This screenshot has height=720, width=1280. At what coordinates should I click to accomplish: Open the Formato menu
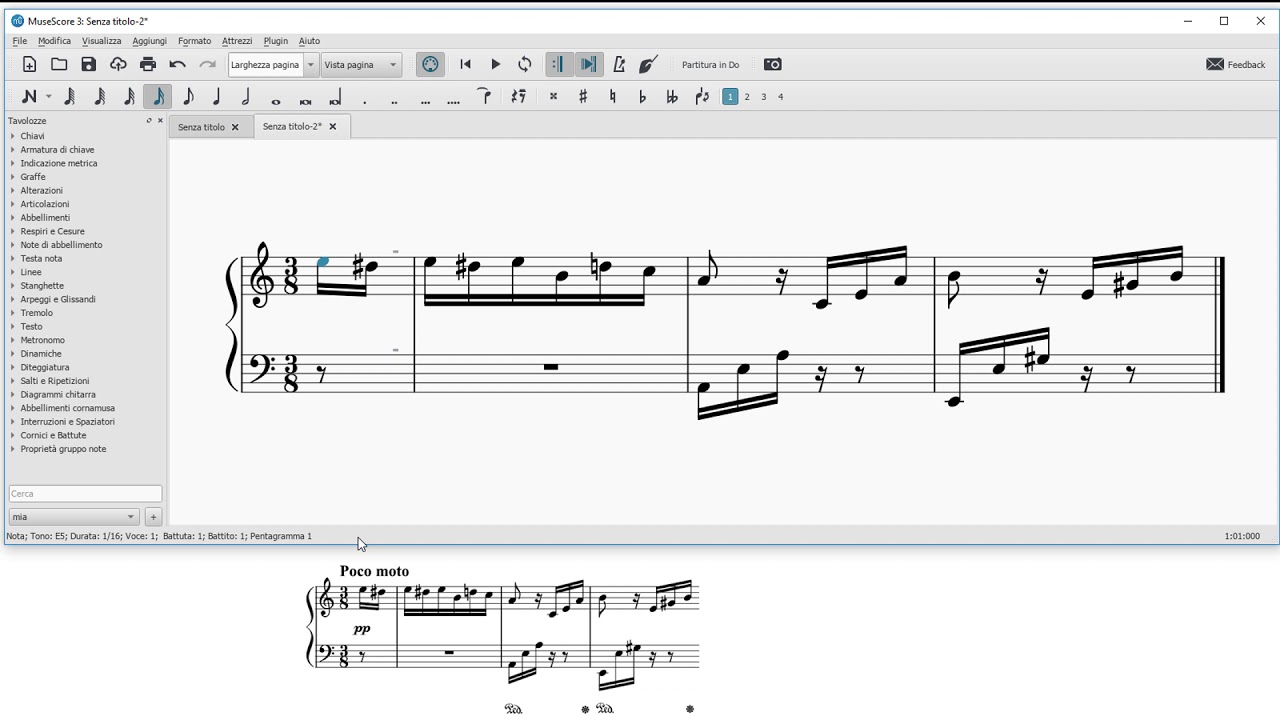[194, 41]
